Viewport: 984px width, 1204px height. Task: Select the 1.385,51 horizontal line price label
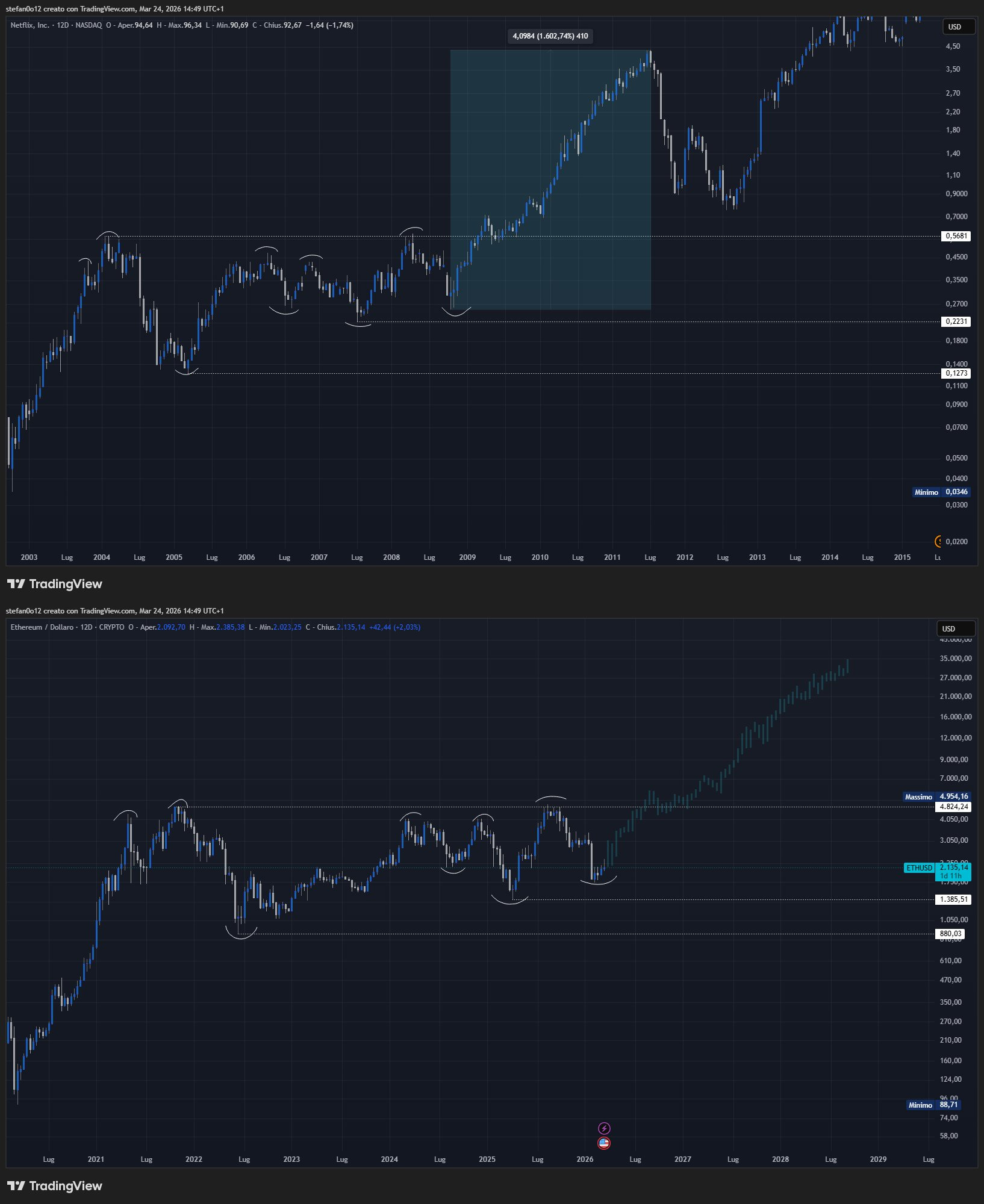(x=954, y=899)
